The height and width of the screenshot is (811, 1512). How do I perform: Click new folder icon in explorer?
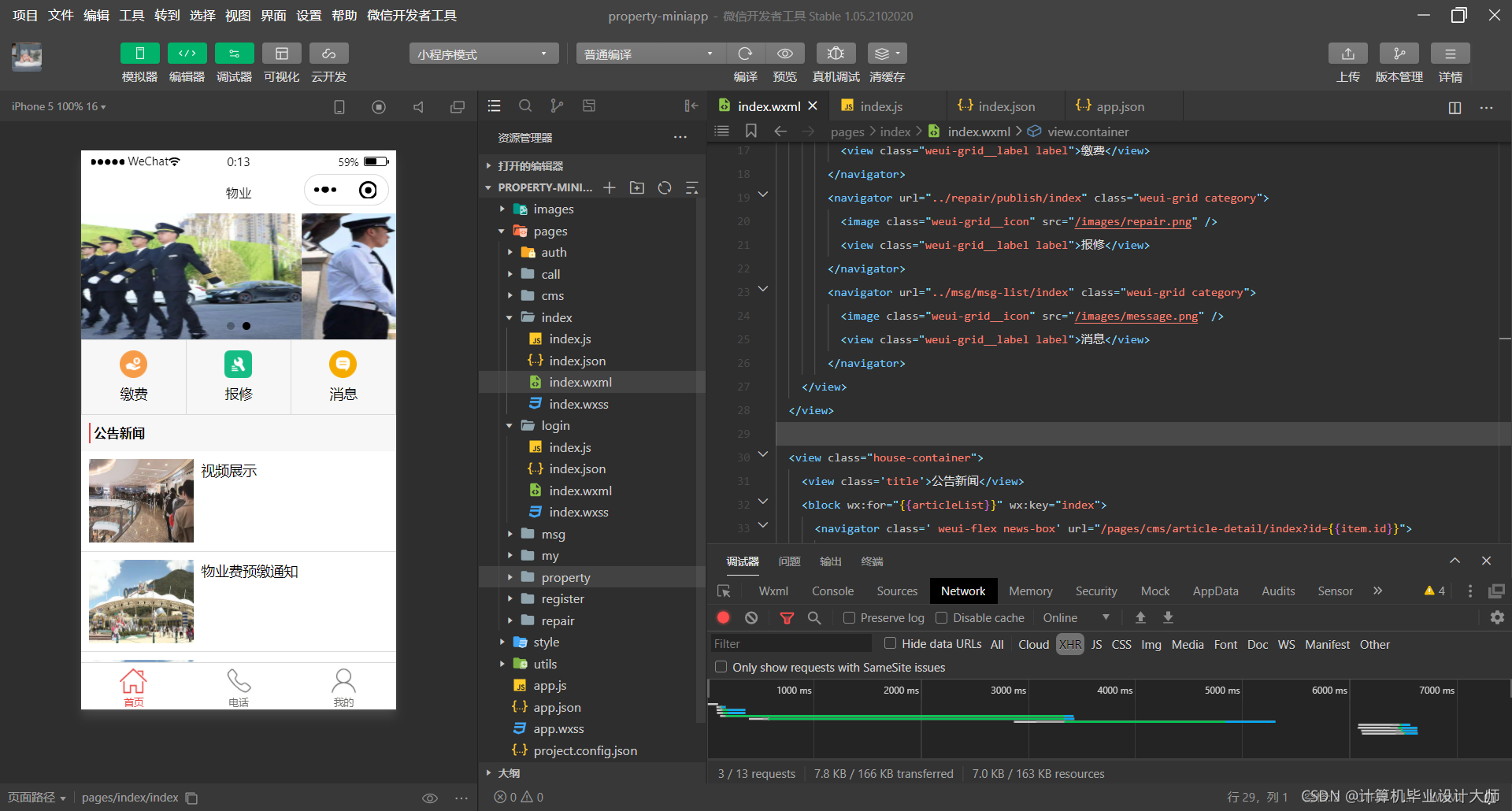637,187
